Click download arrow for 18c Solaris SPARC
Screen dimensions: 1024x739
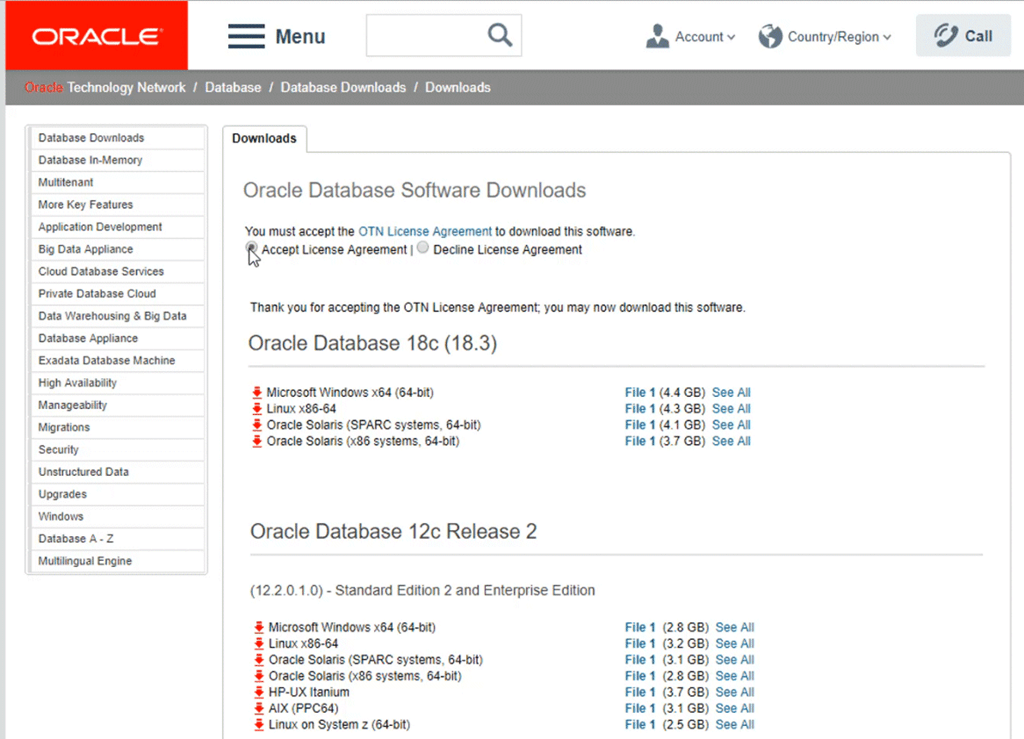pos(257,425)
